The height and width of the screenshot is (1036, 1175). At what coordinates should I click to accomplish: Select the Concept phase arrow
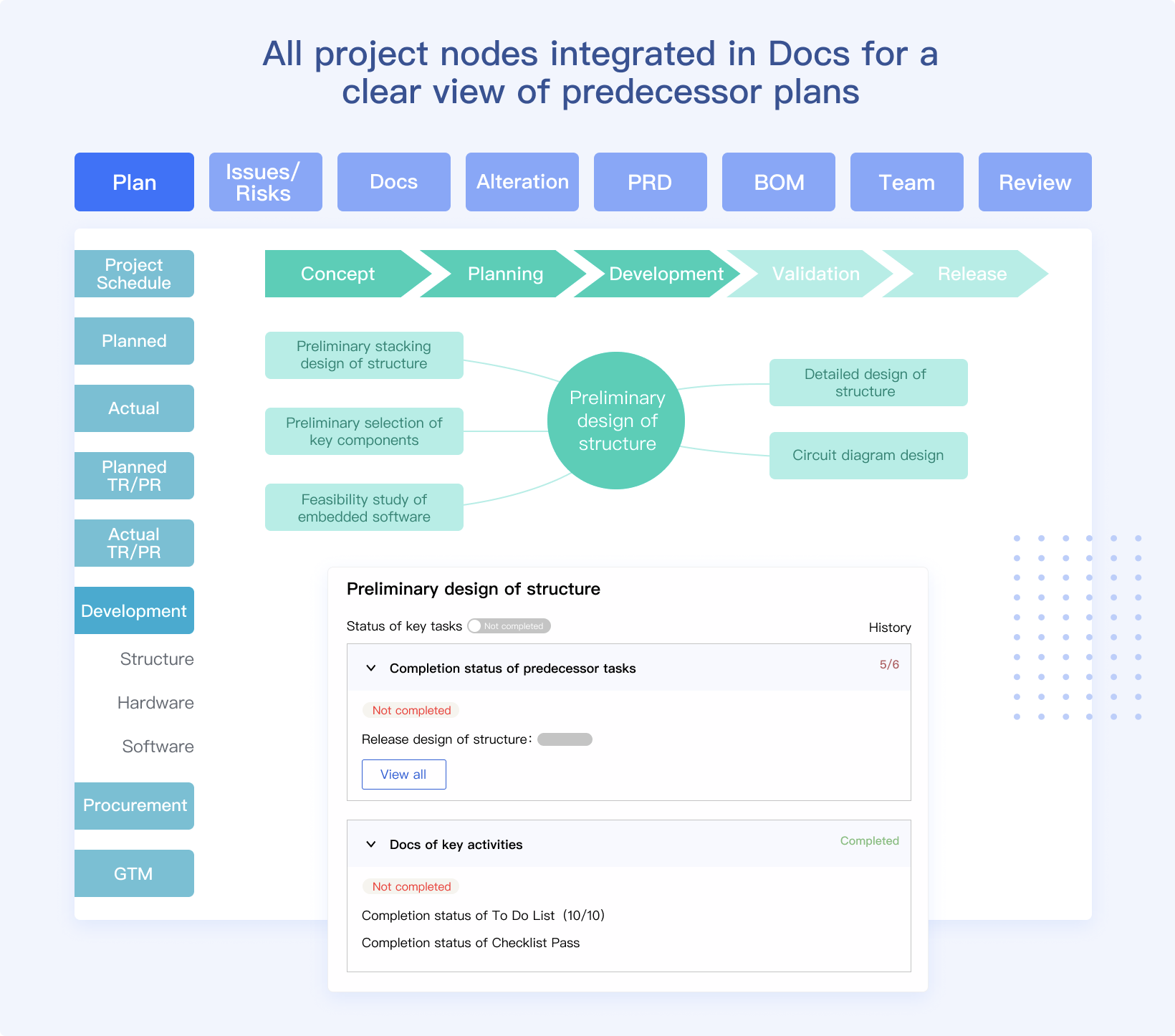(337, 274)
